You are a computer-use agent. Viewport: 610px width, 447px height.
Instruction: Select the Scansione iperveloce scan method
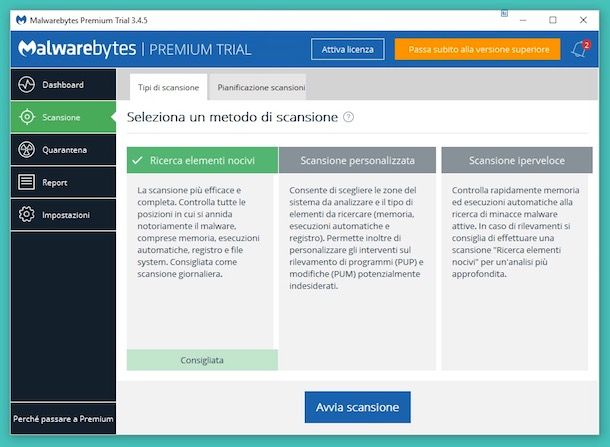coord(517,160)
